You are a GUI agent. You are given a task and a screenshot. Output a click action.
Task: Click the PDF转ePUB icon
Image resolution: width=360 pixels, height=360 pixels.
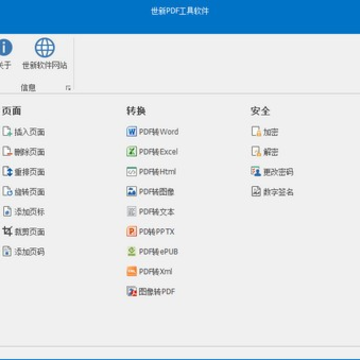tap(132, 251)
